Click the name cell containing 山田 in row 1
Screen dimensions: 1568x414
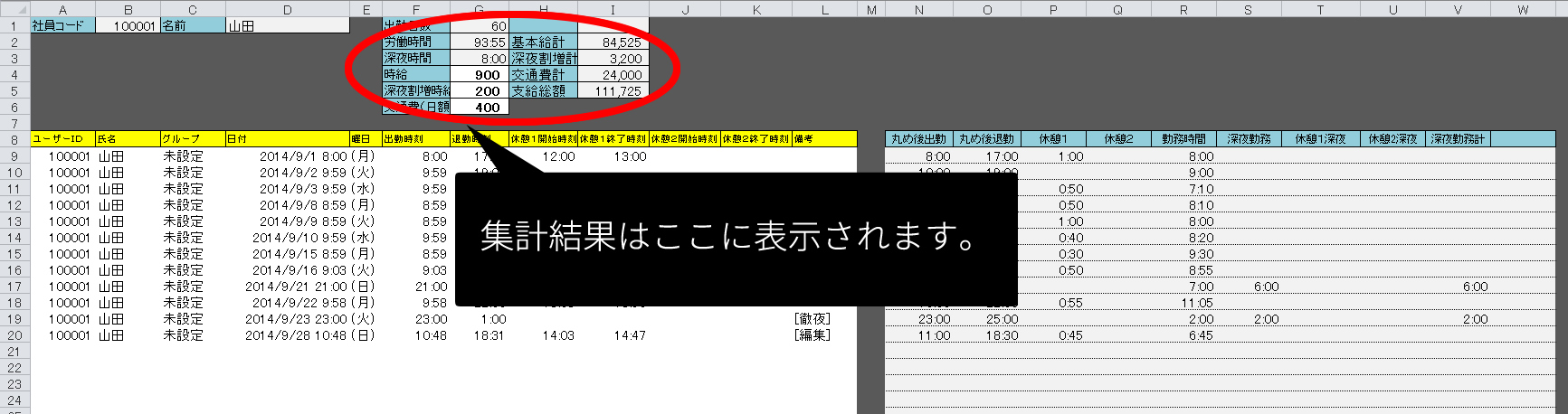pyautogui.click(x=287, y=25)
